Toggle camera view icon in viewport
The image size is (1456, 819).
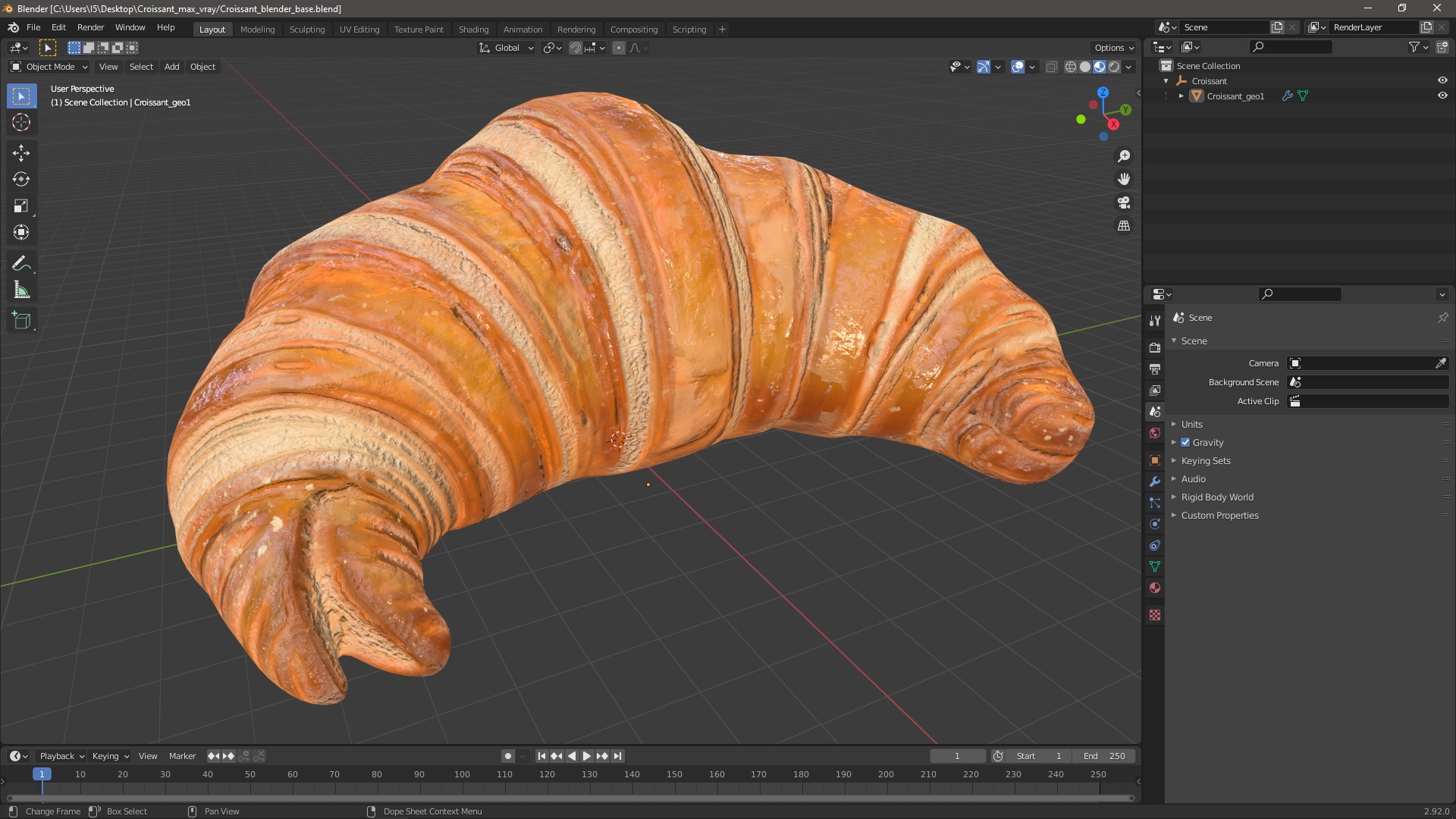pos(1124,202)
